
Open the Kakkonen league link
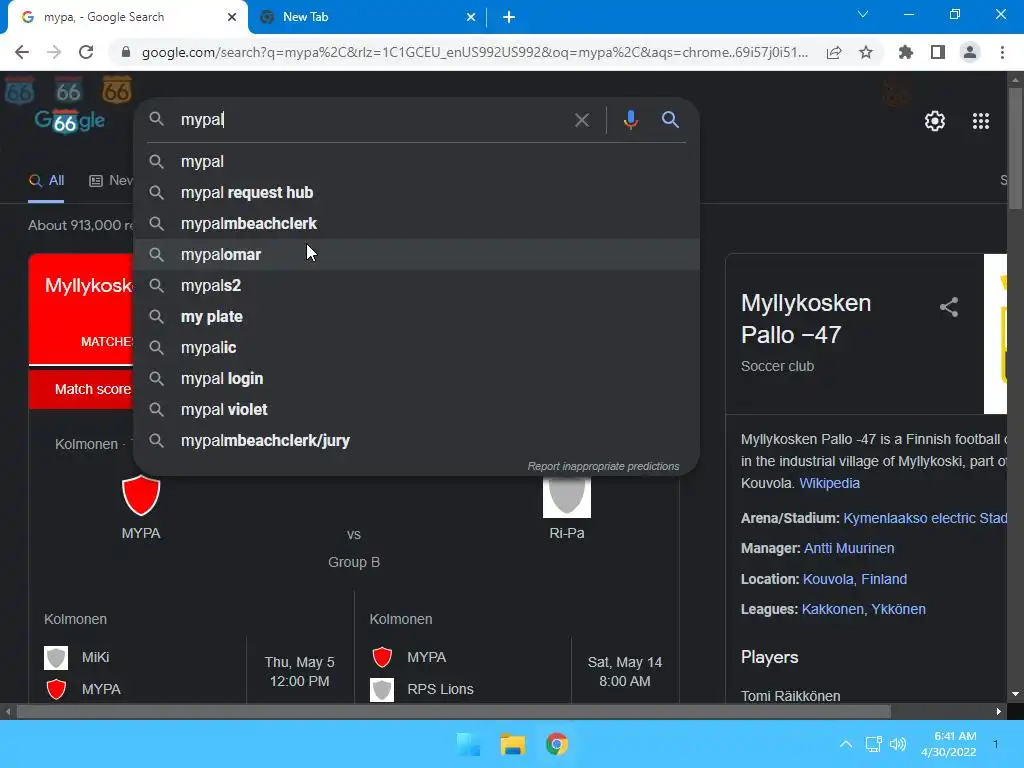833,609
